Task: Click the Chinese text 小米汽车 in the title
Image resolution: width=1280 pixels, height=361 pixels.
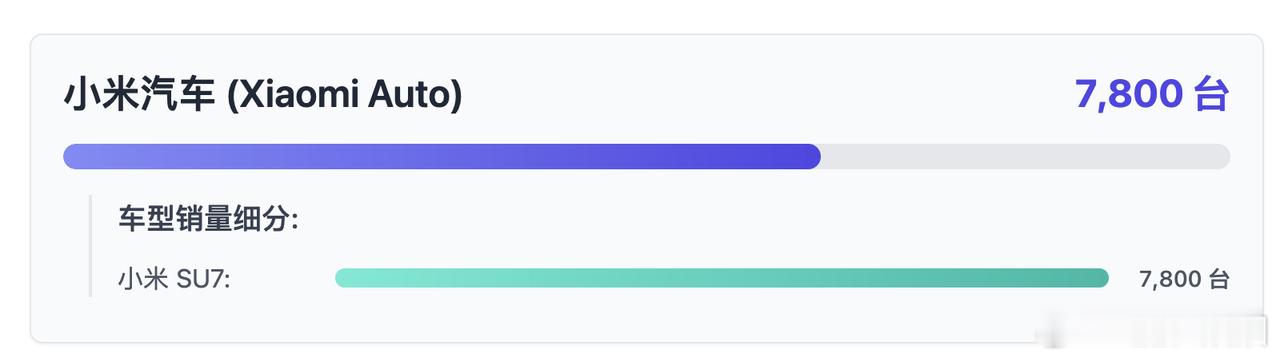Action: pos(139,96)
